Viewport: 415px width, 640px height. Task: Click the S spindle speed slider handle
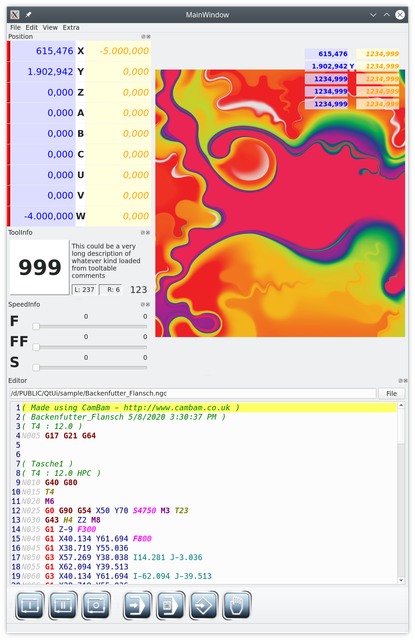point(36,367)
